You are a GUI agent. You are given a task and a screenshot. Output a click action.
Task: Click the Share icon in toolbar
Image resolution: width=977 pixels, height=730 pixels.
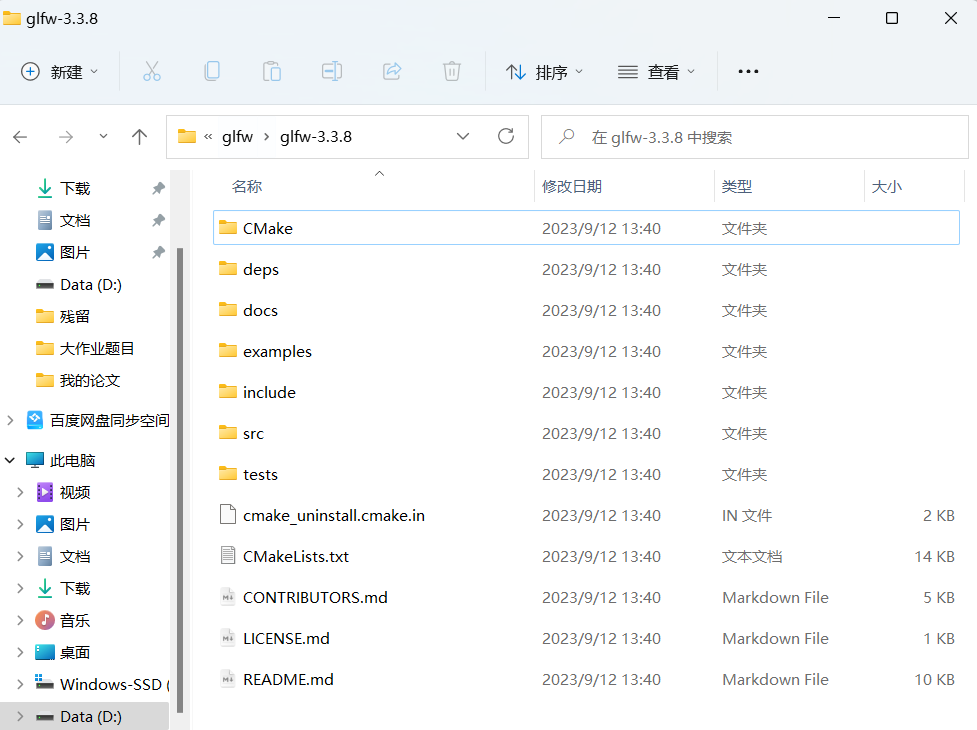392,72
